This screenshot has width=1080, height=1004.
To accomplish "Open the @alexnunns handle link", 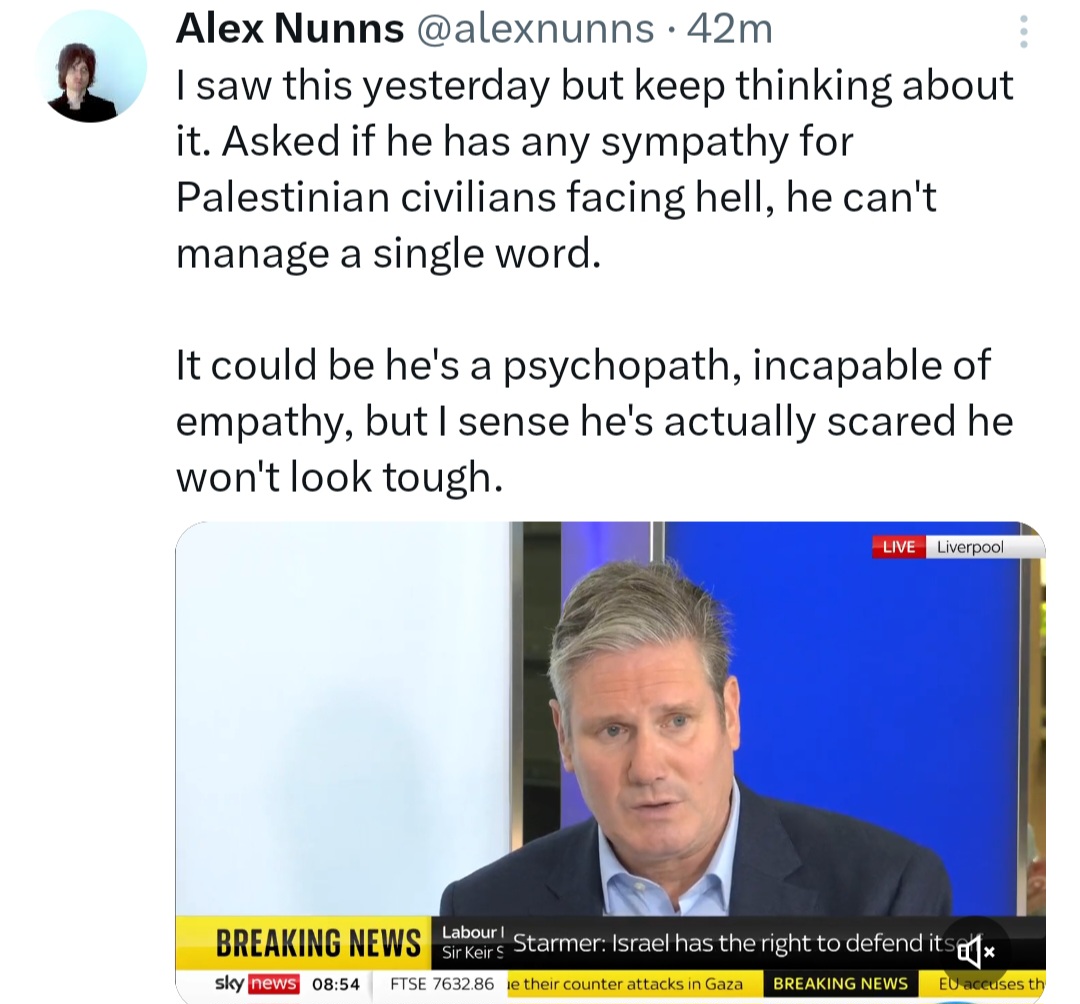I will pos(534,29).
